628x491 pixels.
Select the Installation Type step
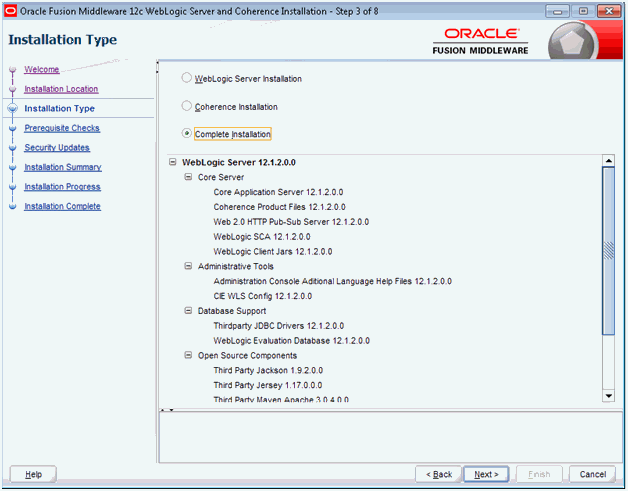[59, 109]
